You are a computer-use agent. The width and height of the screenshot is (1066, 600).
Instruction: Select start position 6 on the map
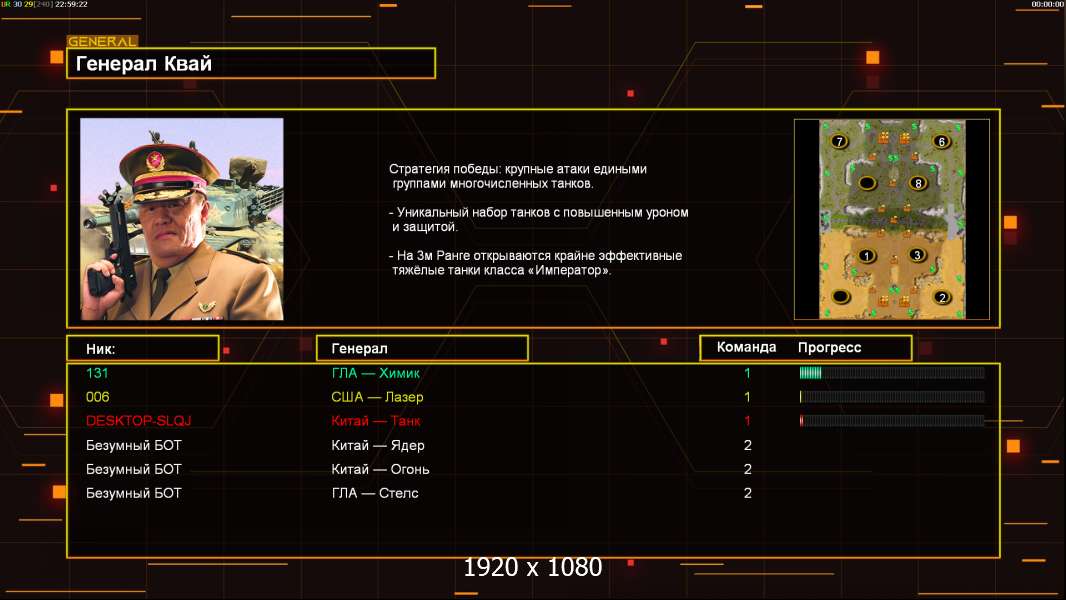coord(942,141)
